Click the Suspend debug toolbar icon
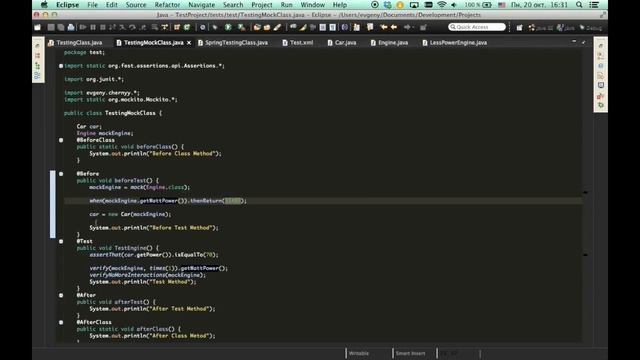Image resolution: width=640 pixels, height=360 pixels. [93, 27]
